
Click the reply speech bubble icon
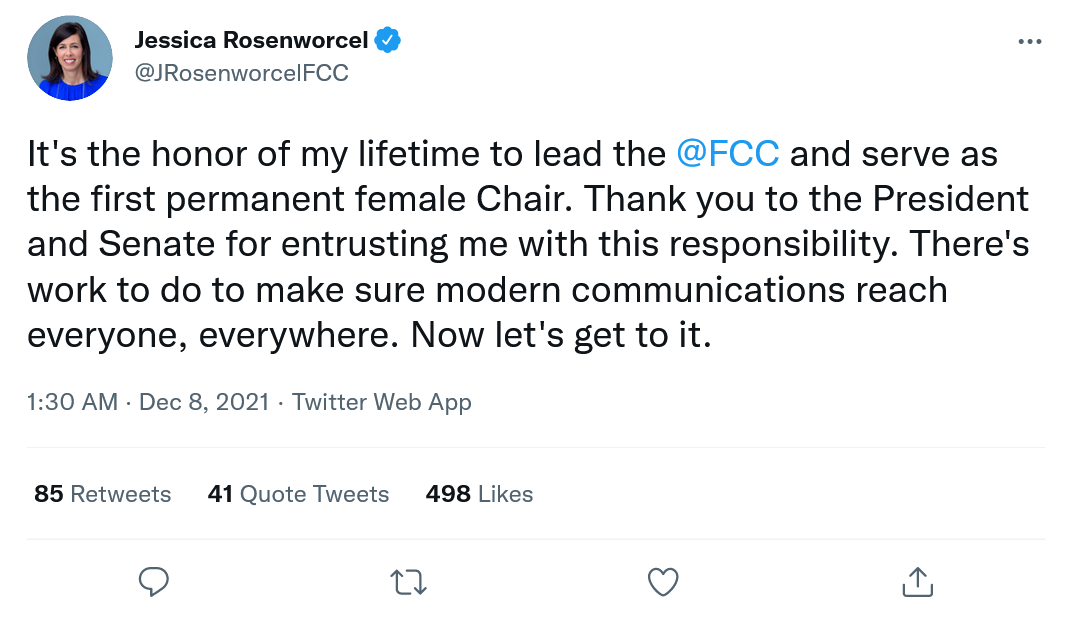point(153,581)
